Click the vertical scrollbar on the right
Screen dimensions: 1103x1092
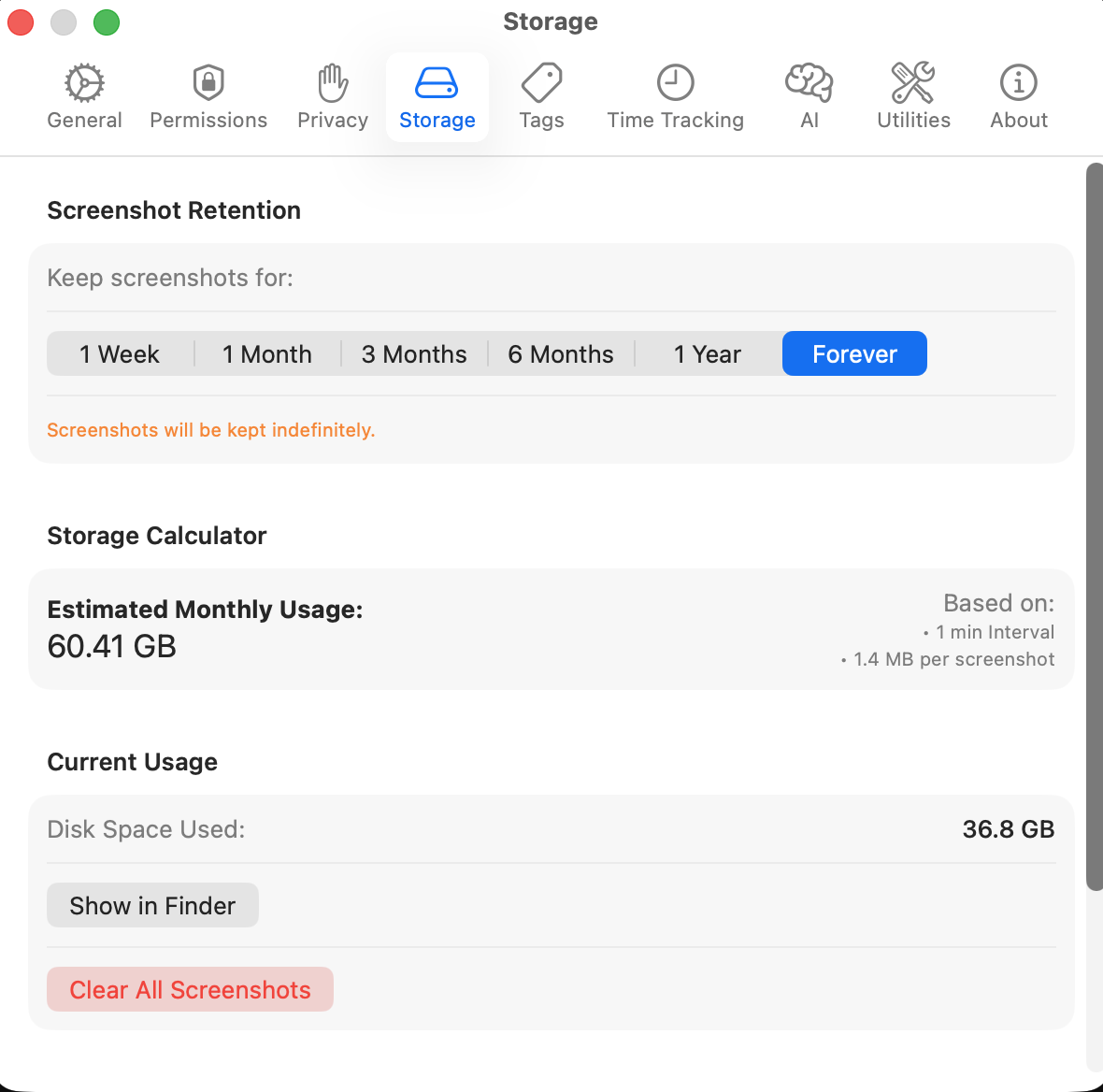click(x=1093, y=524)
